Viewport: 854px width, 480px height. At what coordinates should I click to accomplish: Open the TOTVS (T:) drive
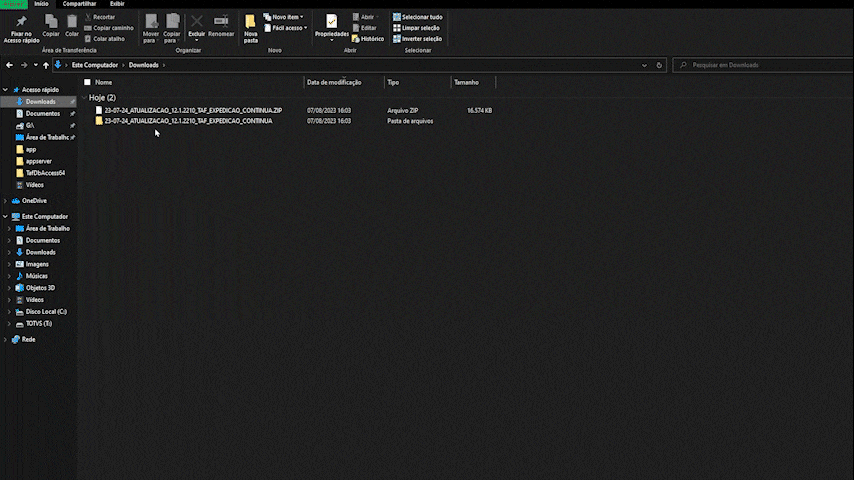tap(39, 324)
